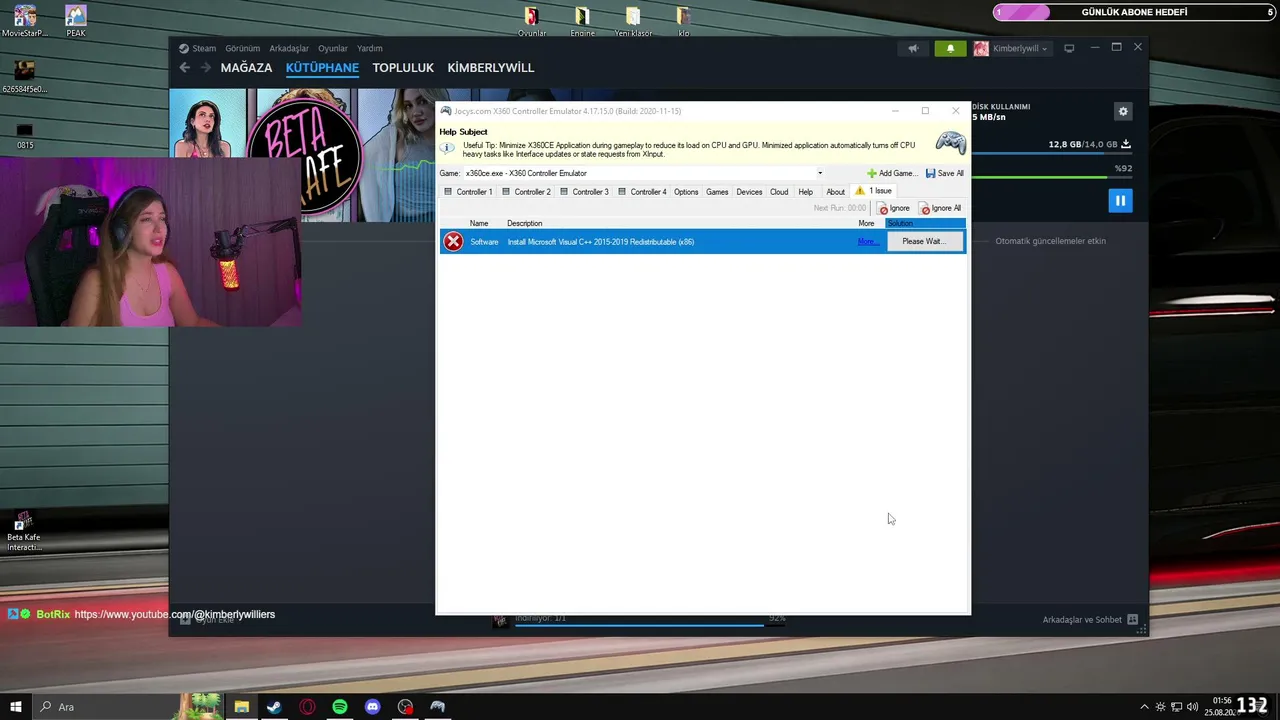Screen dimensions: 1280x720
Task: Open the Oyunlar menu in Steam
Action: coord(333,48)
